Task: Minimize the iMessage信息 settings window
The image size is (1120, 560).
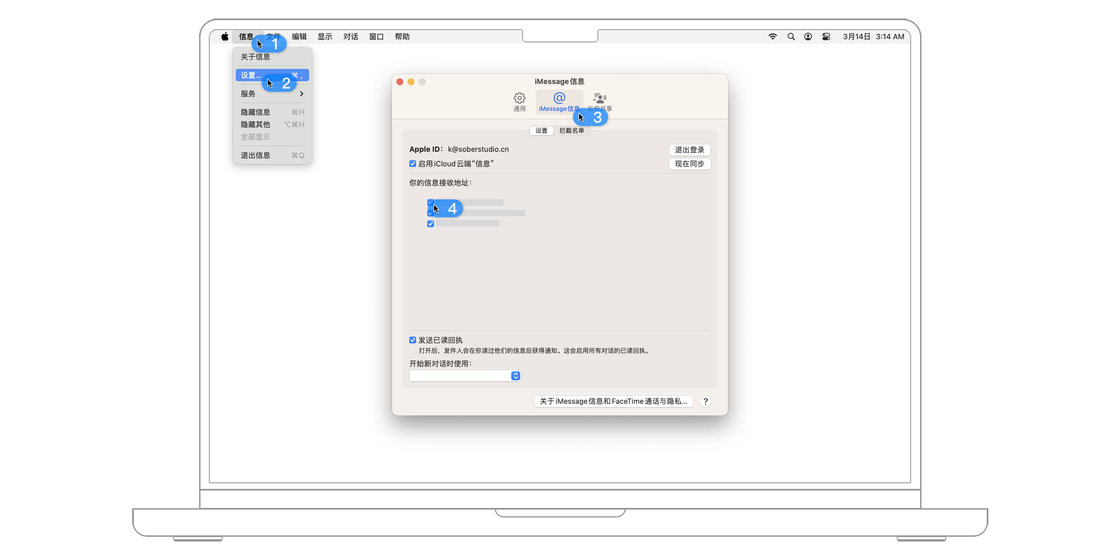Action: coord(411,82)
